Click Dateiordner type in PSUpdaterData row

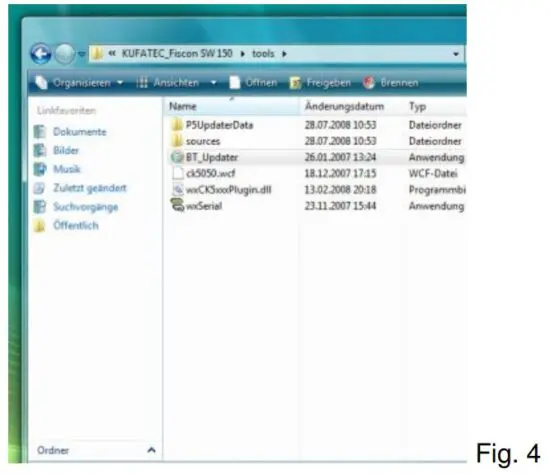coord(435,125)
